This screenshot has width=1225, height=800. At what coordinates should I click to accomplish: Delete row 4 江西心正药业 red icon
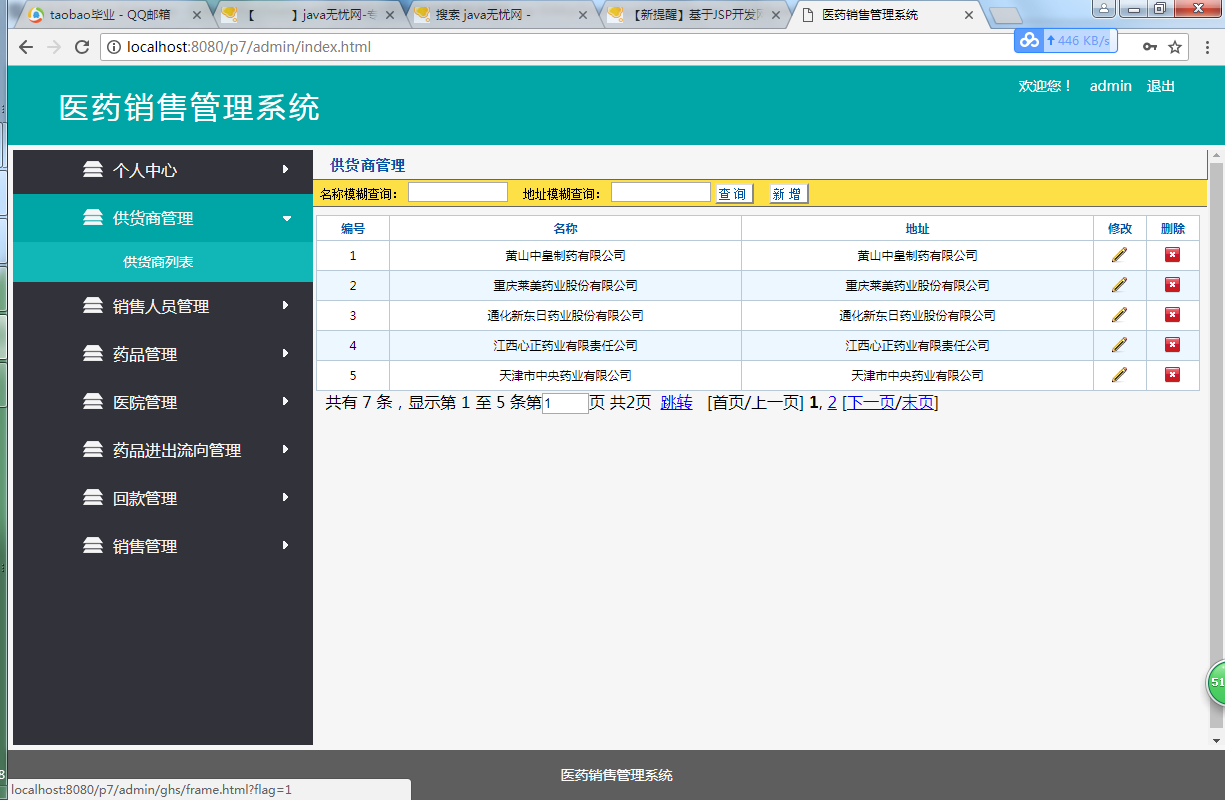click(x=1172, y=345)
